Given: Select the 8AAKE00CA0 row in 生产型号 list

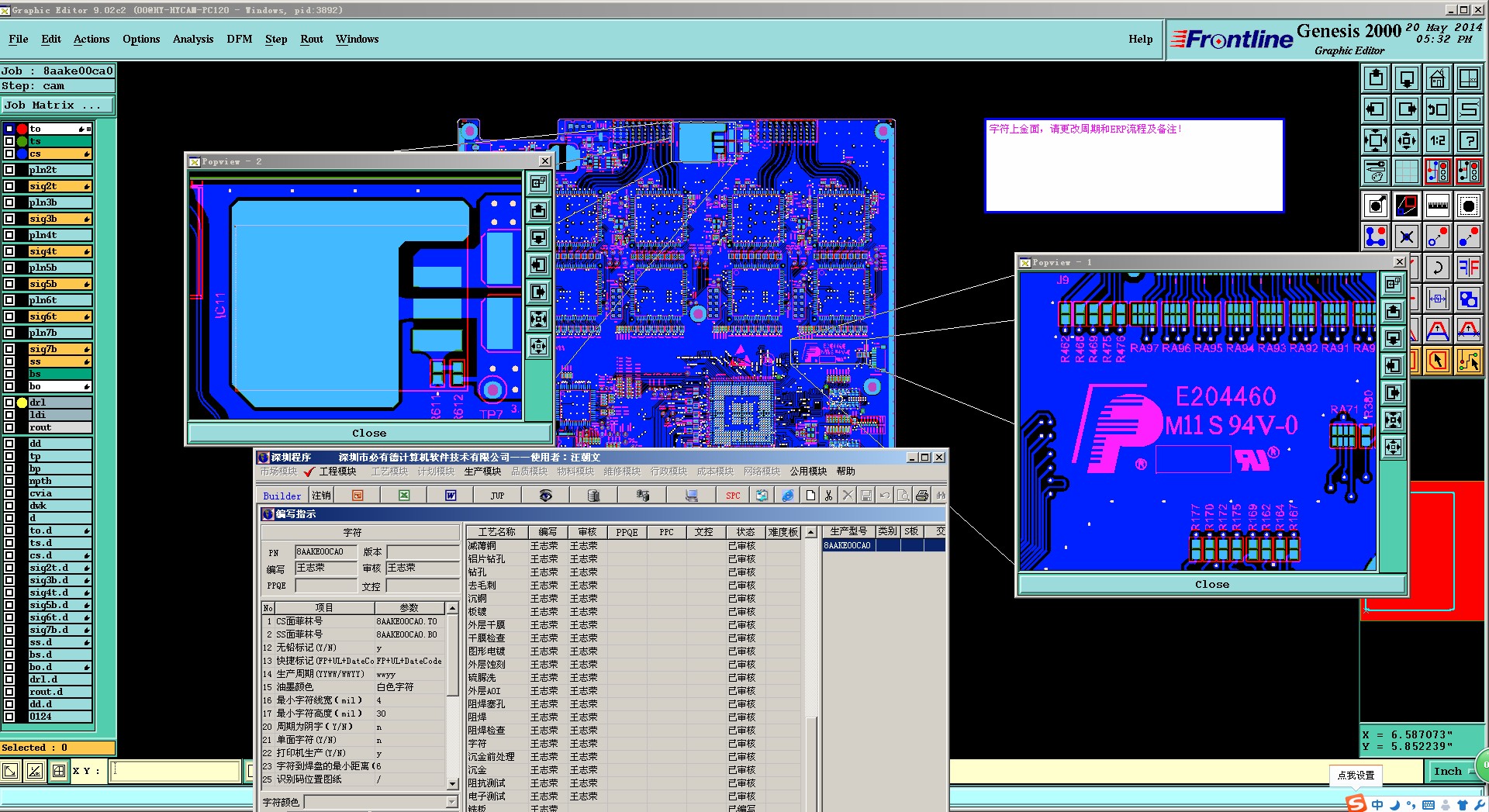Looking at the screenshot, I should [x=884, y=545].
